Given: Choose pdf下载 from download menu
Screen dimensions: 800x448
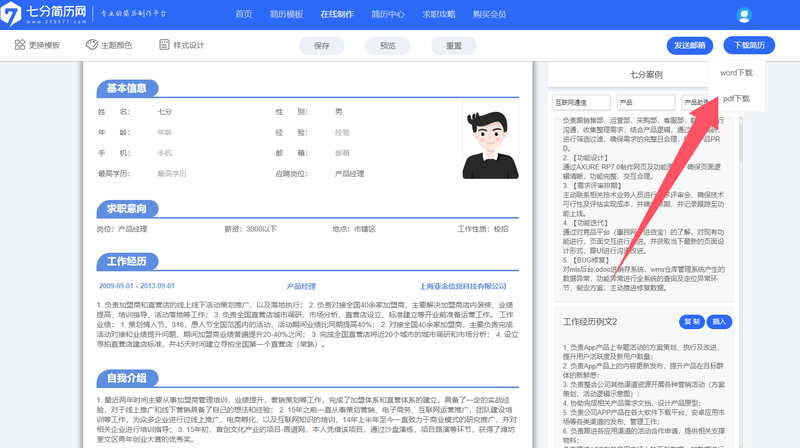Looking at the screenshot, I should tap(736, 98).
